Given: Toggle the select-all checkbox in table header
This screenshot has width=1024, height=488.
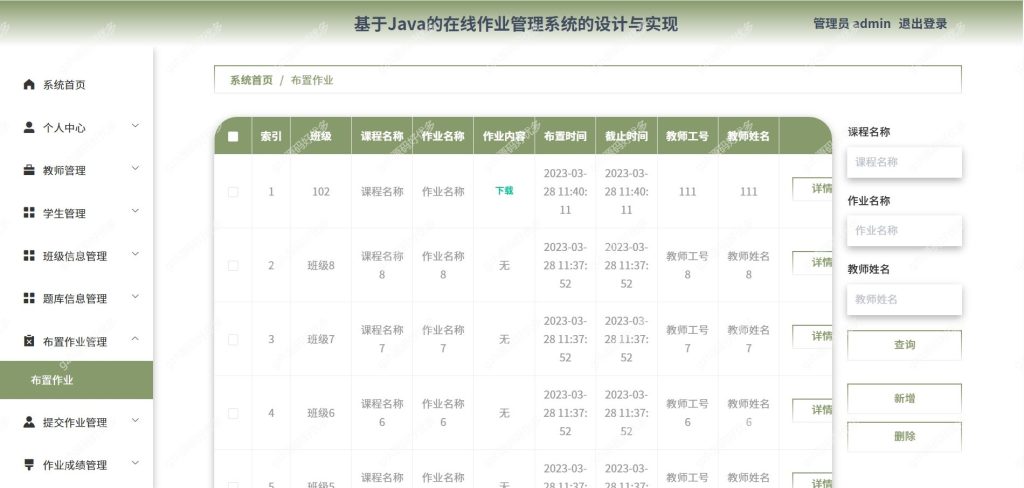Looking at the screenshot, I should coord(233,137).
